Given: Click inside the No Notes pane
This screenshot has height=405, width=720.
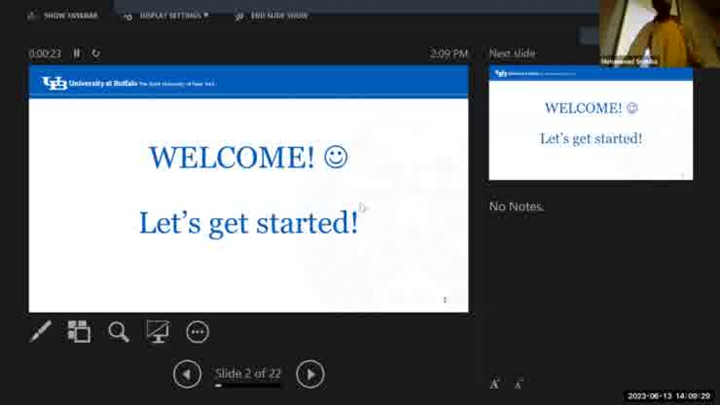Looking at the screenshot, I should 590,280.
